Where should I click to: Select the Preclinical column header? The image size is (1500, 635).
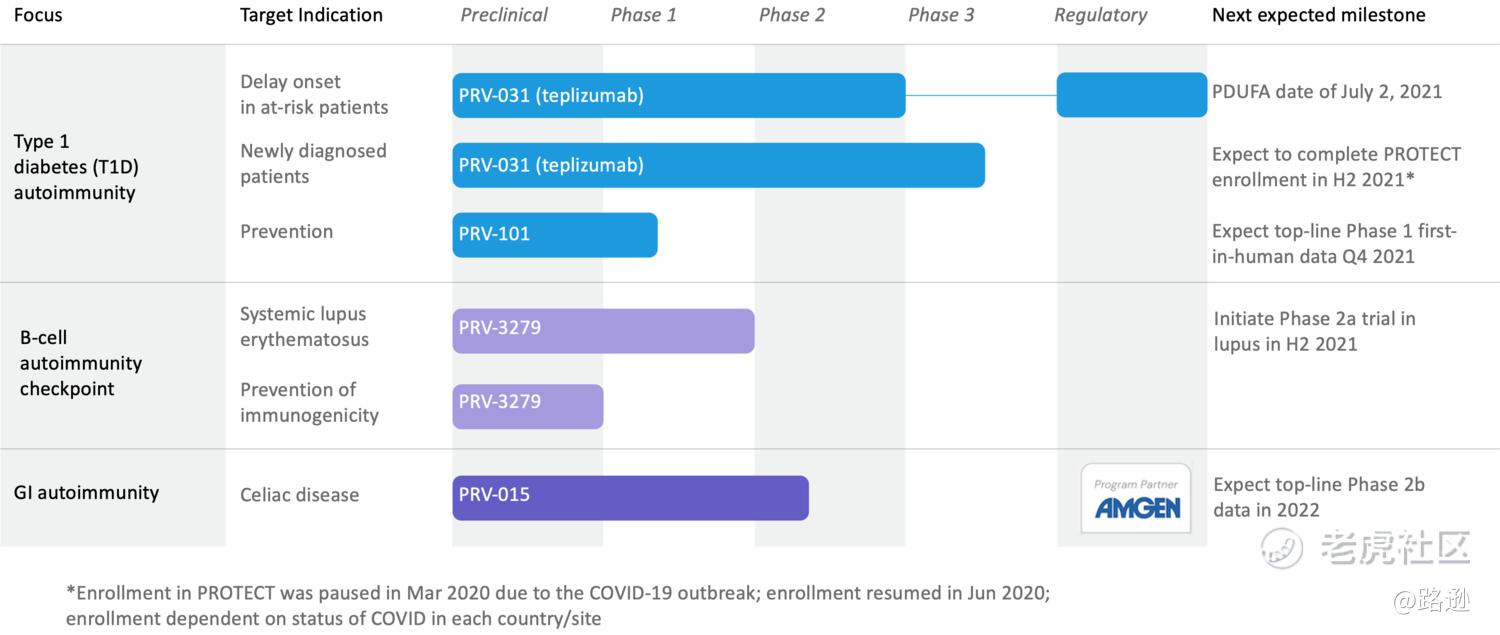point(504,15)
